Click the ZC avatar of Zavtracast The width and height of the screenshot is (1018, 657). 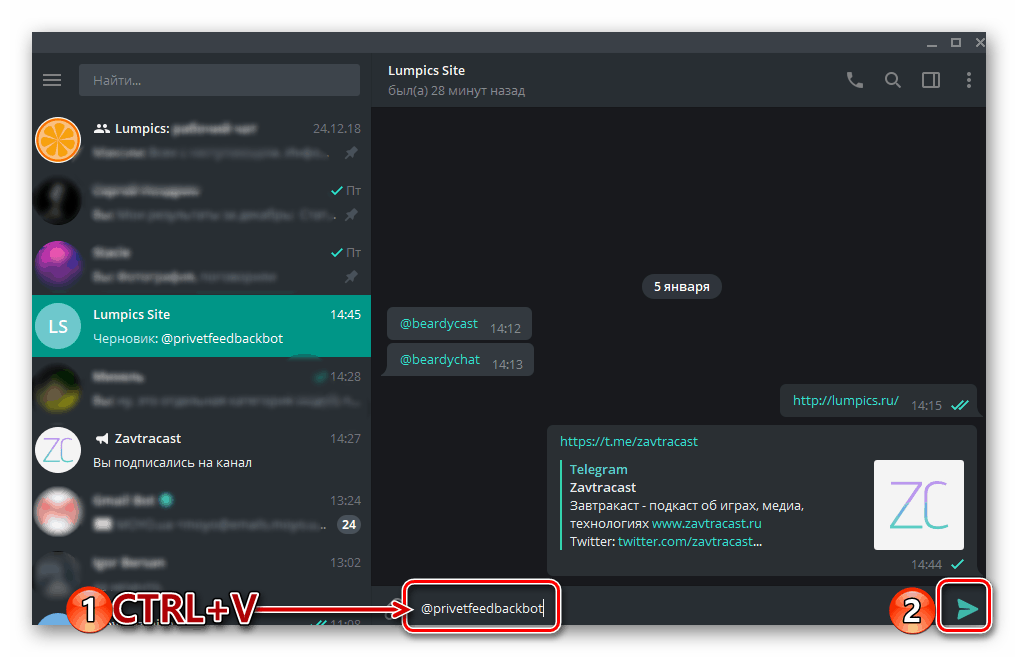(x=58, y=450)
